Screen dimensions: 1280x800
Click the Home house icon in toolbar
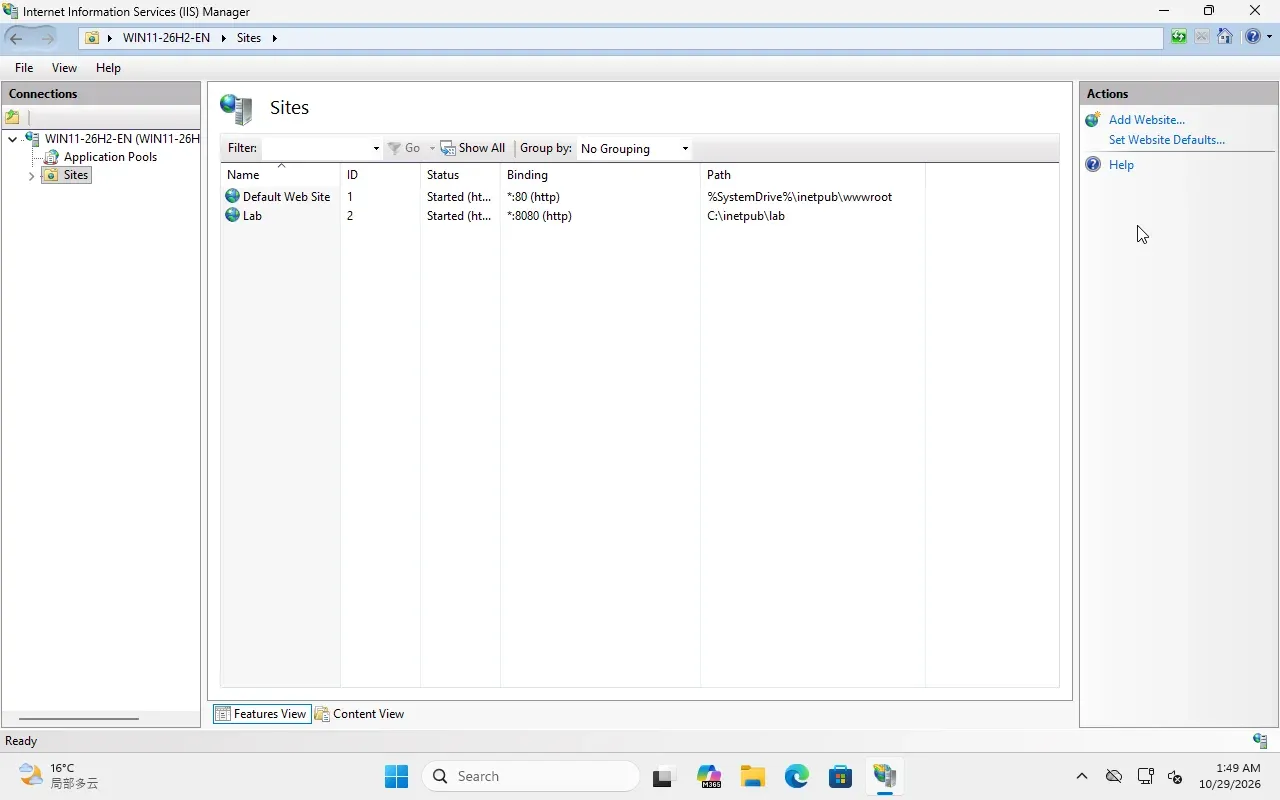point(1225,38)
